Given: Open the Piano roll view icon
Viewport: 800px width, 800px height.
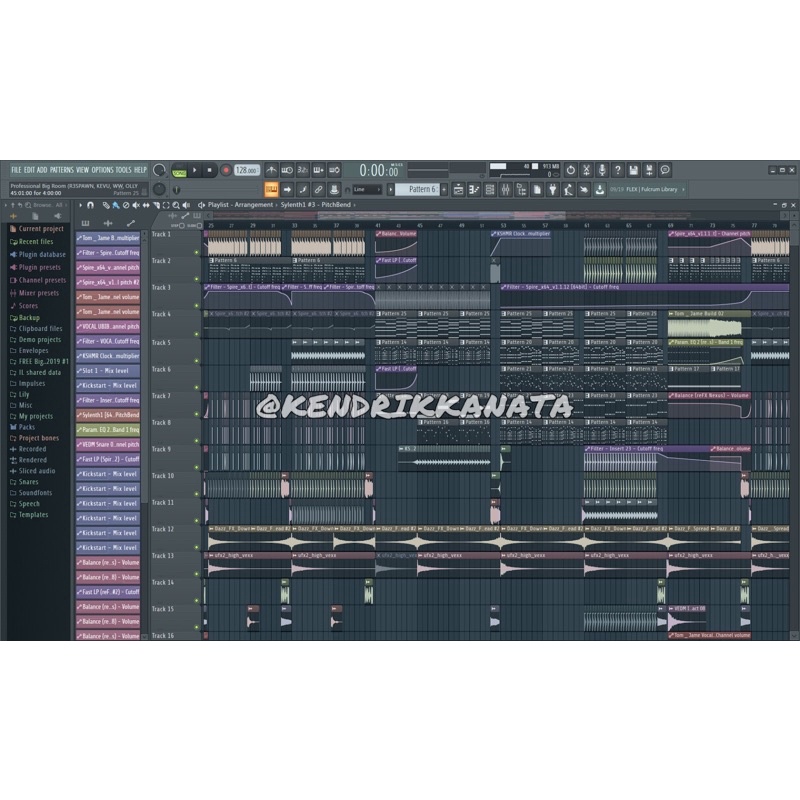Looking at the screenshot, I should click(x=474, y=190).
